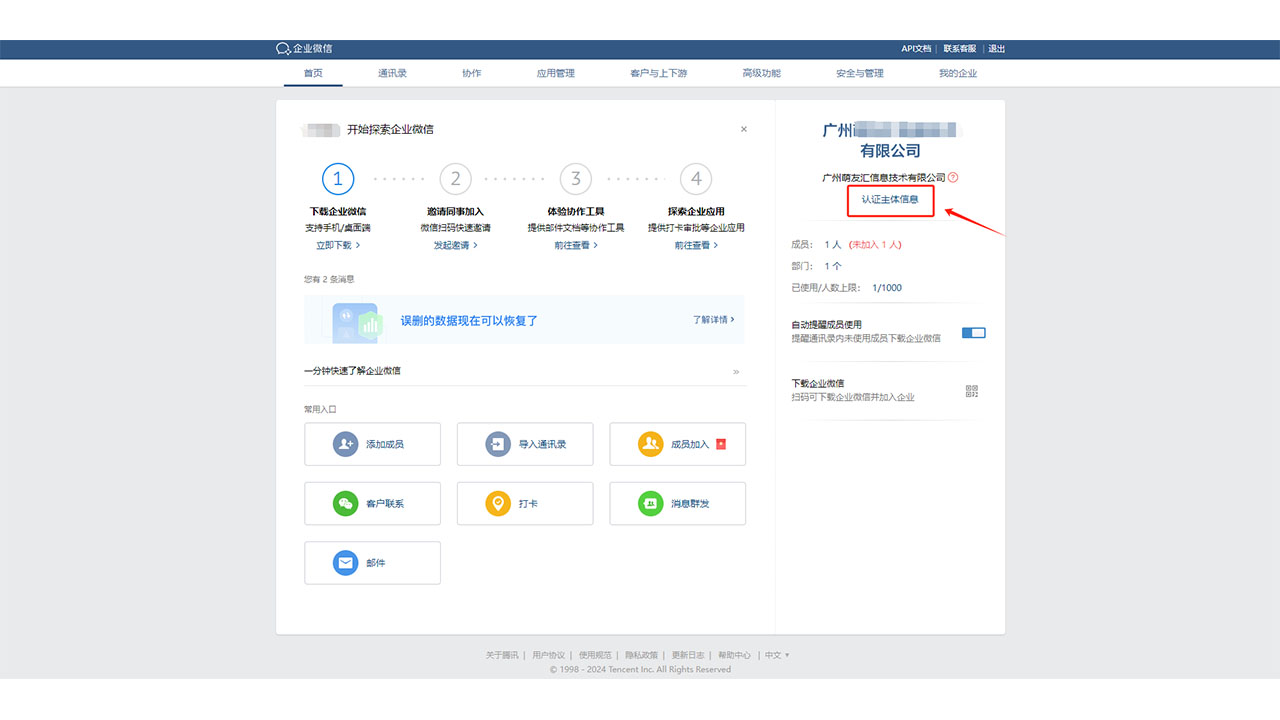Click 发起邀请 under step two
Screen dimensions: 1280x720
pos(455,245)
